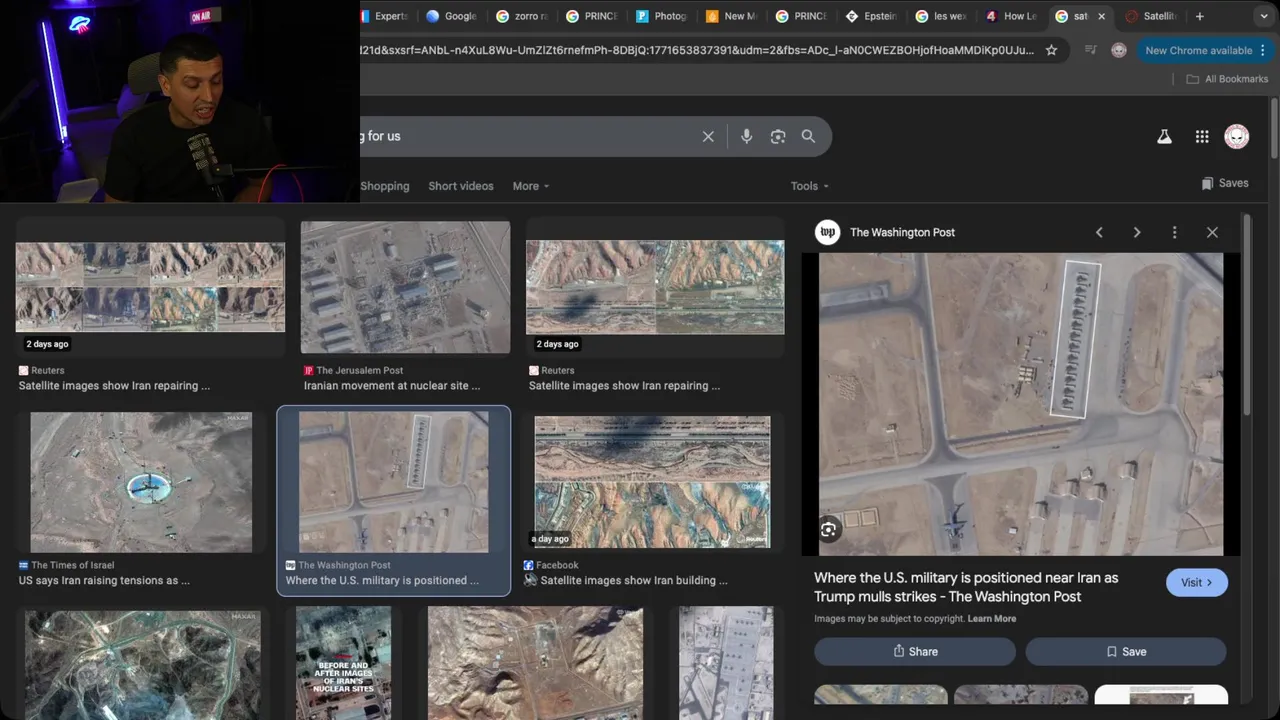Close the Washington Post preview panel

coord(1212,232)
